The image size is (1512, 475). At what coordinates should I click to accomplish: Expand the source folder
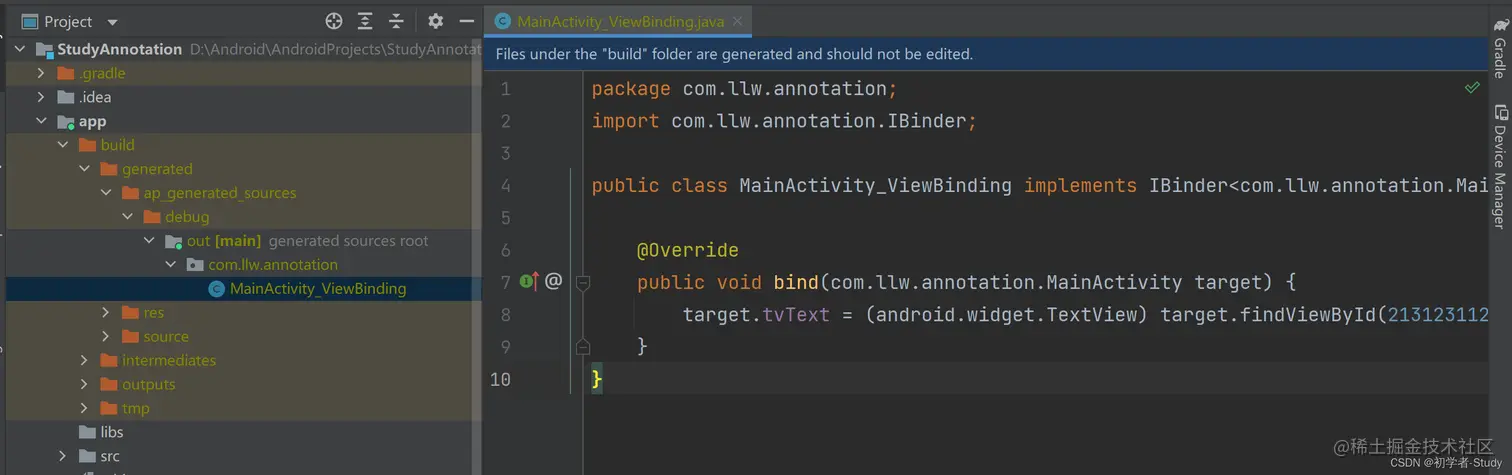[x=106, y=336]
